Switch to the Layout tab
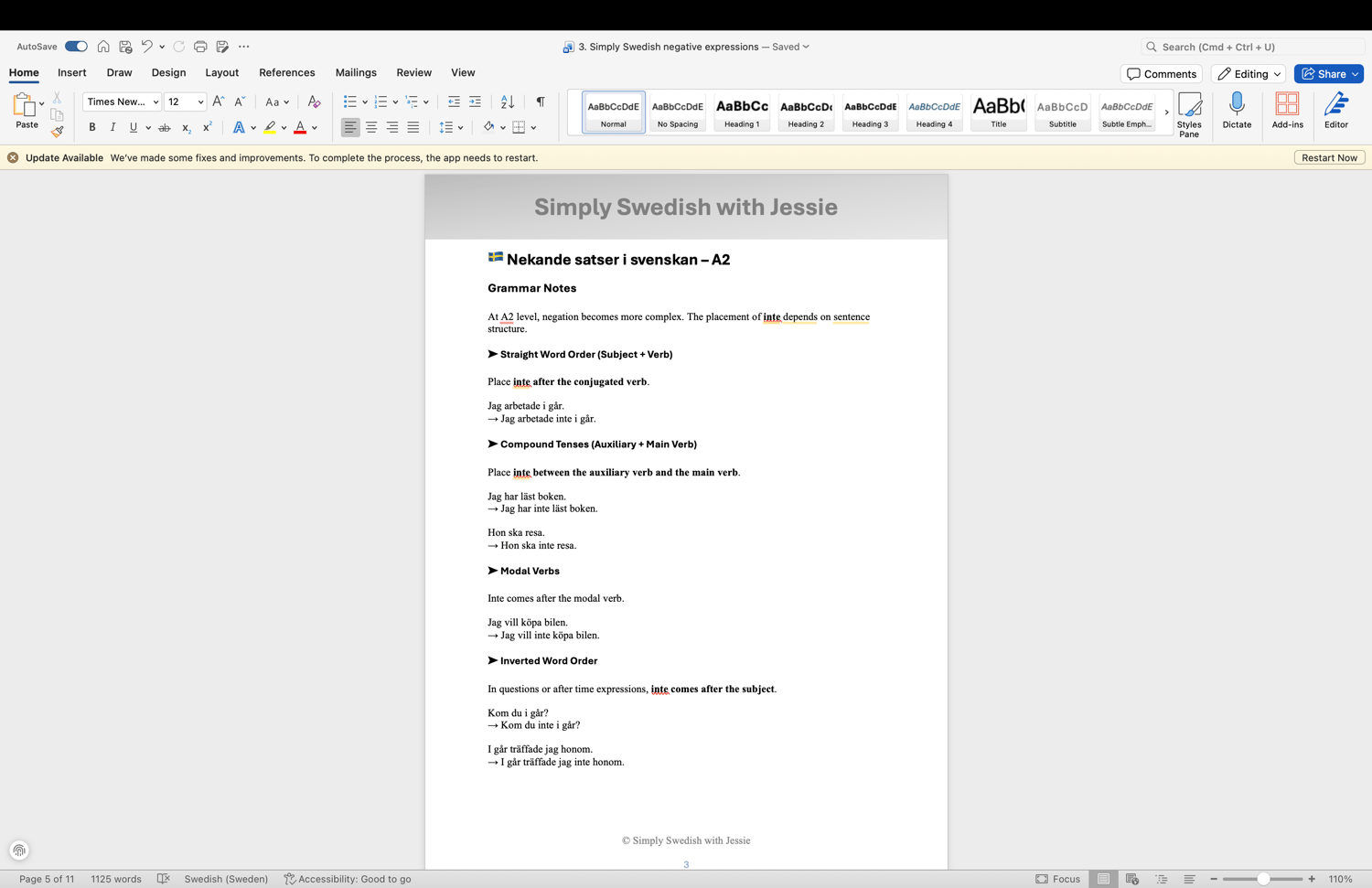Image resolution: width=1372 pixels, height=888 pixels. click(x=221, y=73)
